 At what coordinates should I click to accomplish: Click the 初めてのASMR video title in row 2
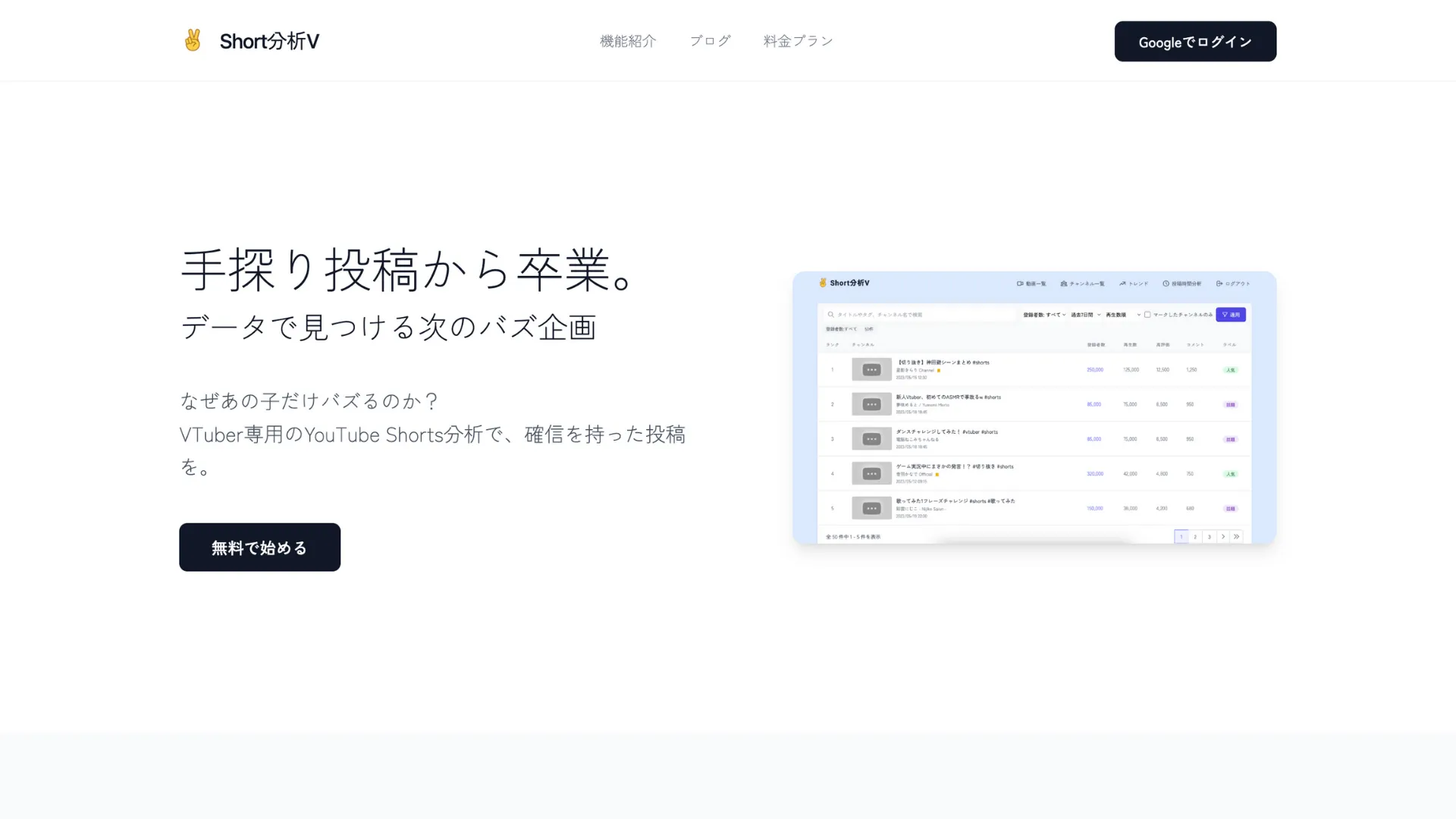coord(949,397)
